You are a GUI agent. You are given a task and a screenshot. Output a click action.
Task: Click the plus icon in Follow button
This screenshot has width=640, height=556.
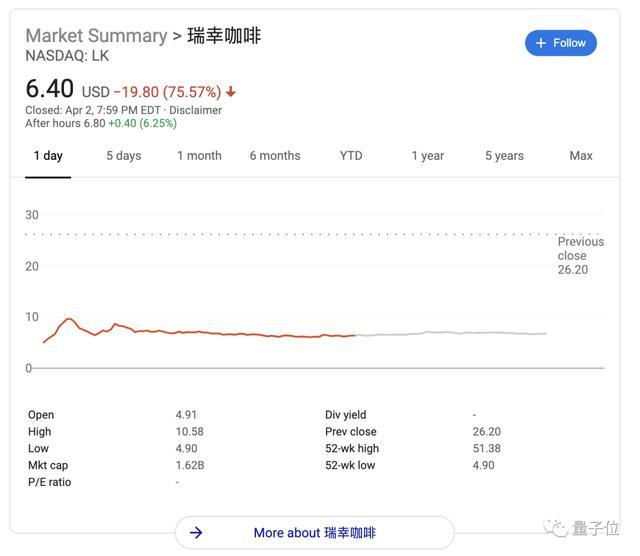point(541,43)
